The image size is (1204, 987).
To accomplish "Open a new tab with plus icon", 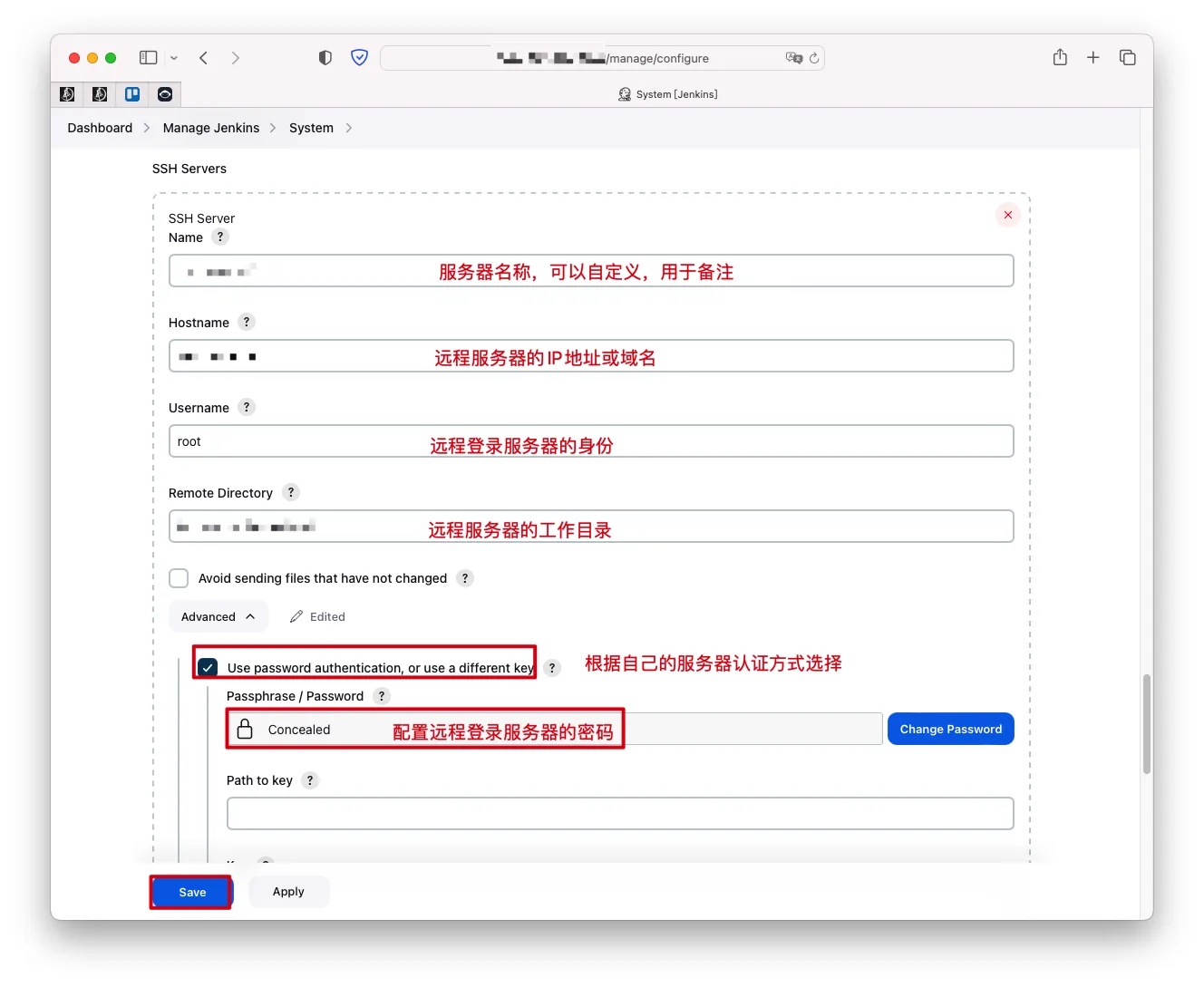I will pos(1093,58).
